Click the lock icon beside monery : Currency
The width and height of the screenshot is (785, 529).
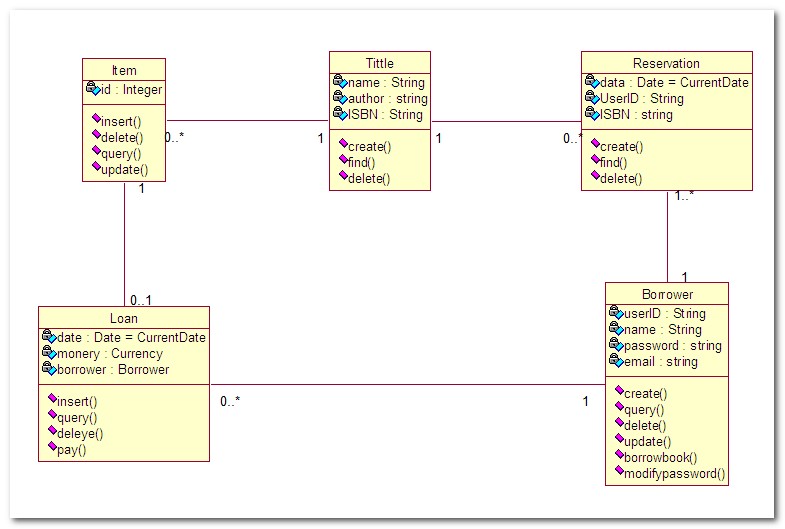click(x=50, y=352)
